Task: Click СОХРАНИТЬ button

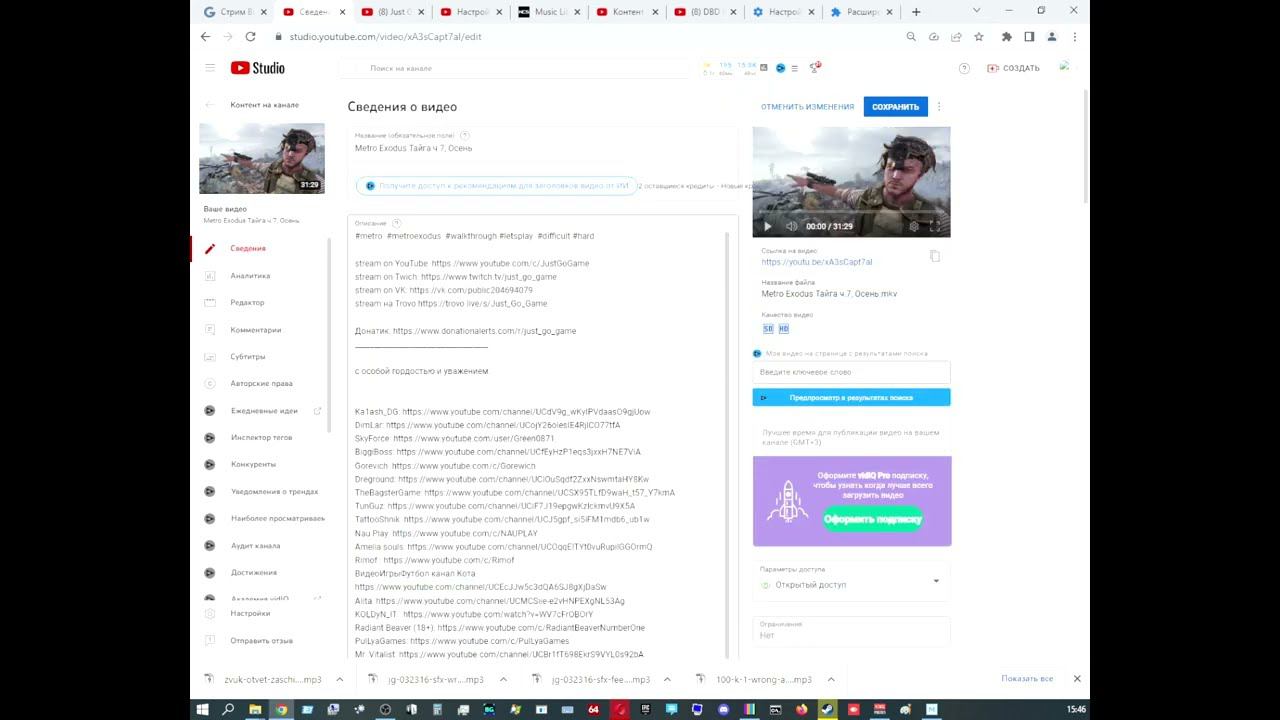Action: click(x=895, y=107)
